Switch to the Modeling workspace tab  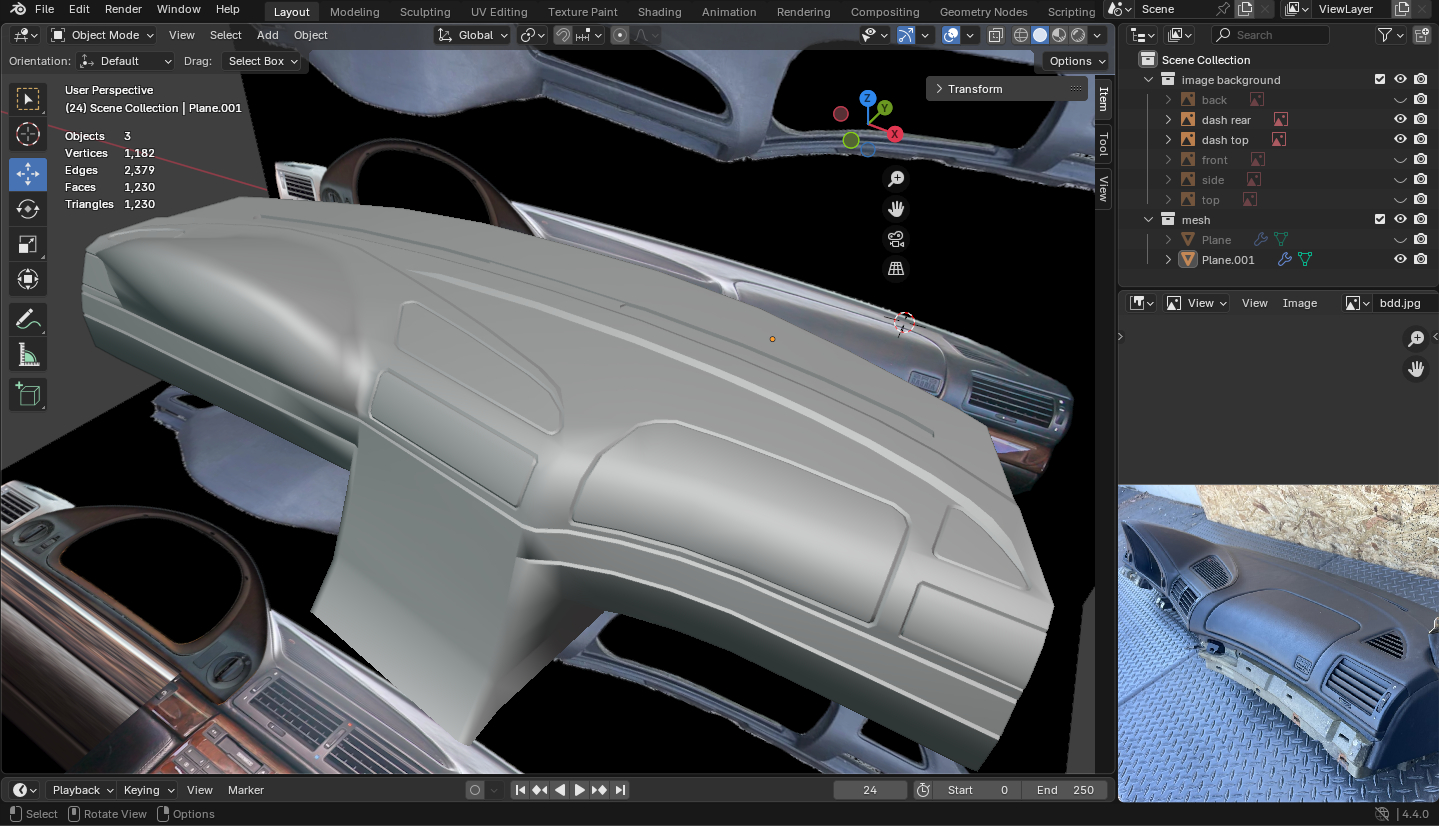[354, 12]
